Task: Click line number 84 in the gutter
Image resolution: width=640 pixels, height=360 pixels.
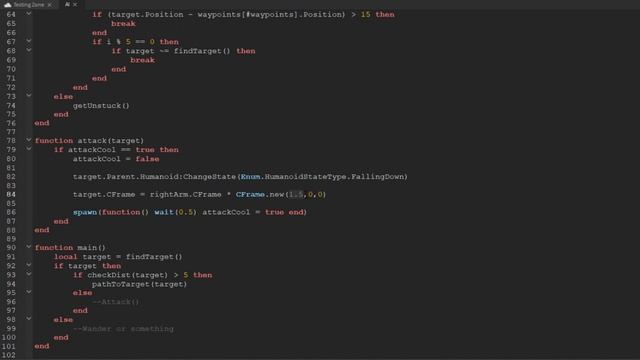Action: [11, 194]
